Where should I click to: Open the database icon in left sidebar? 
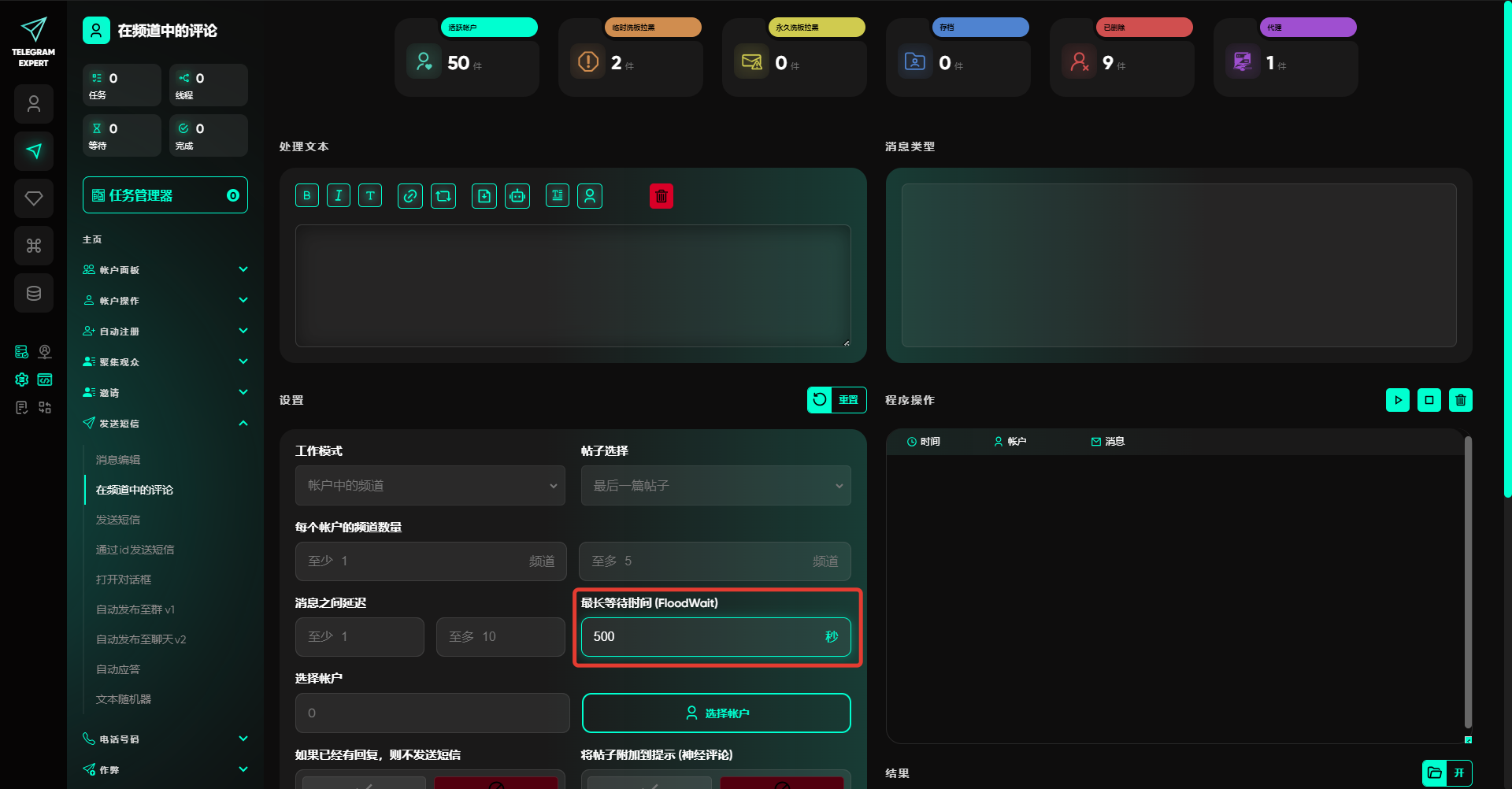34,293
